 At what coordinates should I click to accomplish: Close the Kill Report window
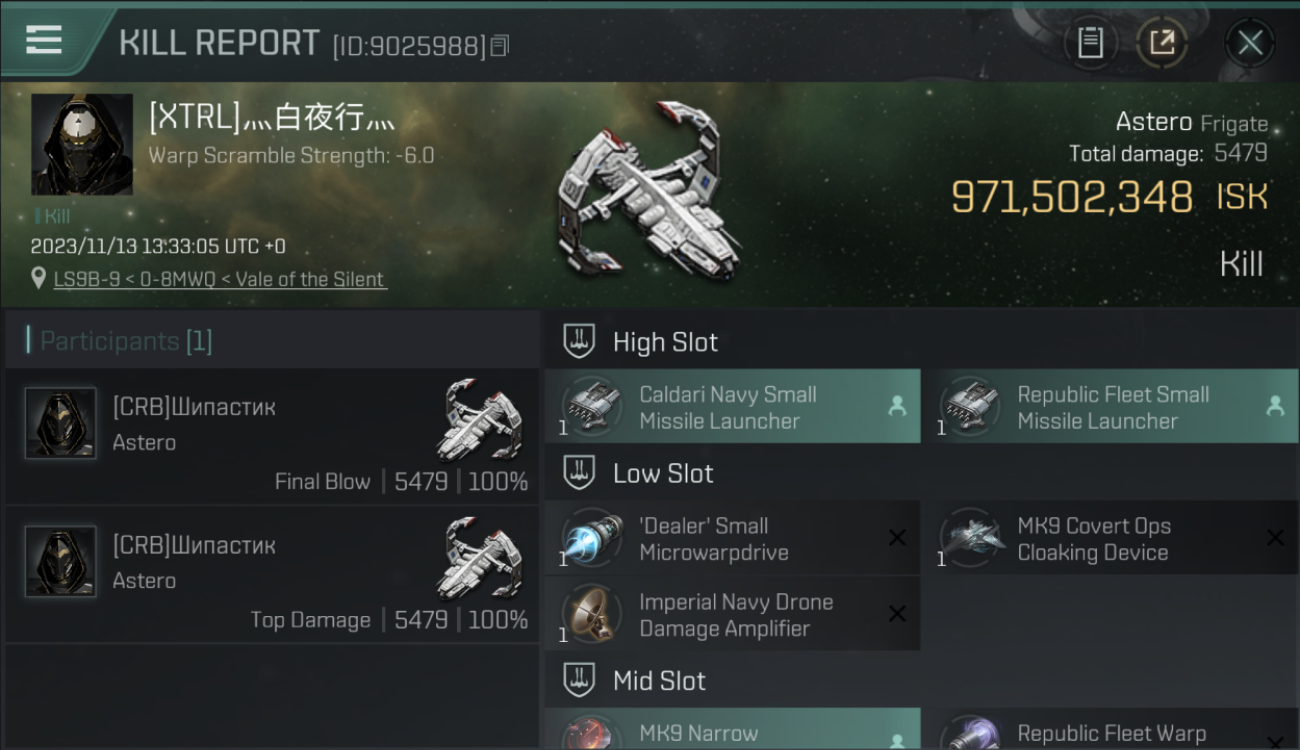pos(1250,42)
